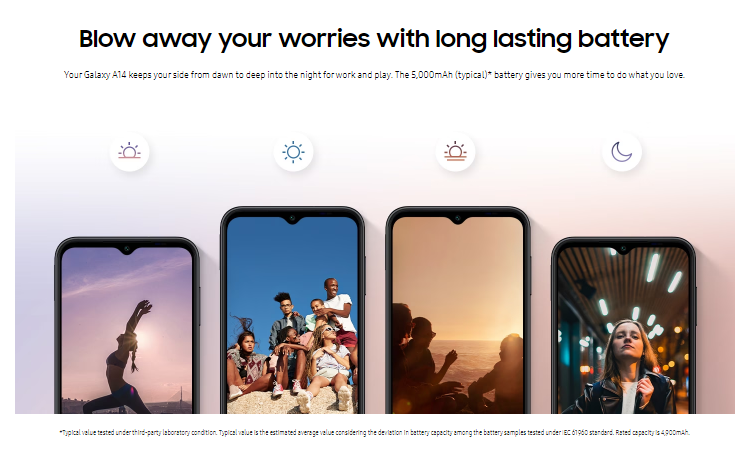Open the phone showing friends on rock
The width and height of the screenshot is (752, 461).
pos(292,310)
